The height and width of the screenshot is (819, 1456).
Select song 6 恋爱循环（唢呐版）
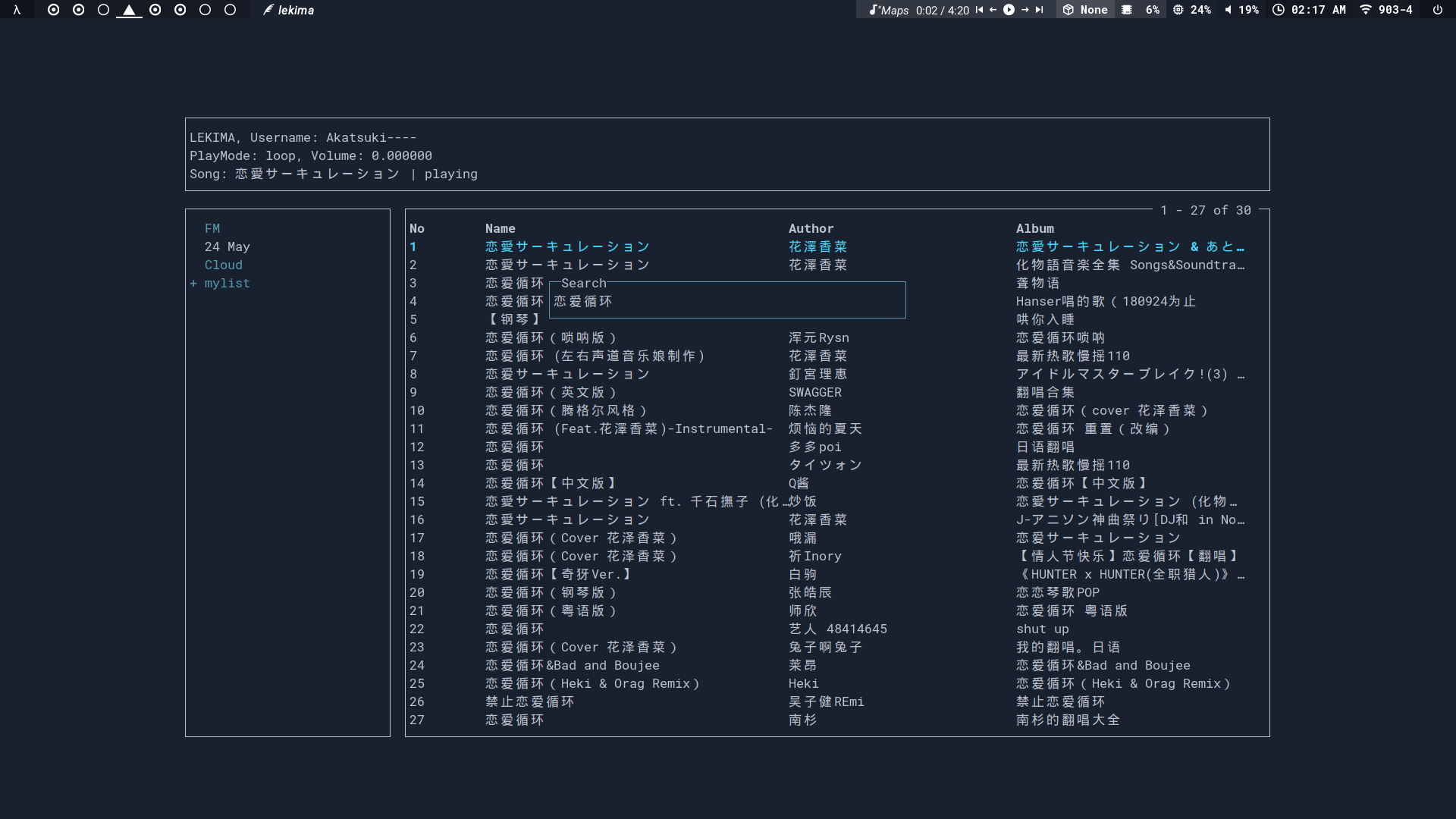click(551, 337)
